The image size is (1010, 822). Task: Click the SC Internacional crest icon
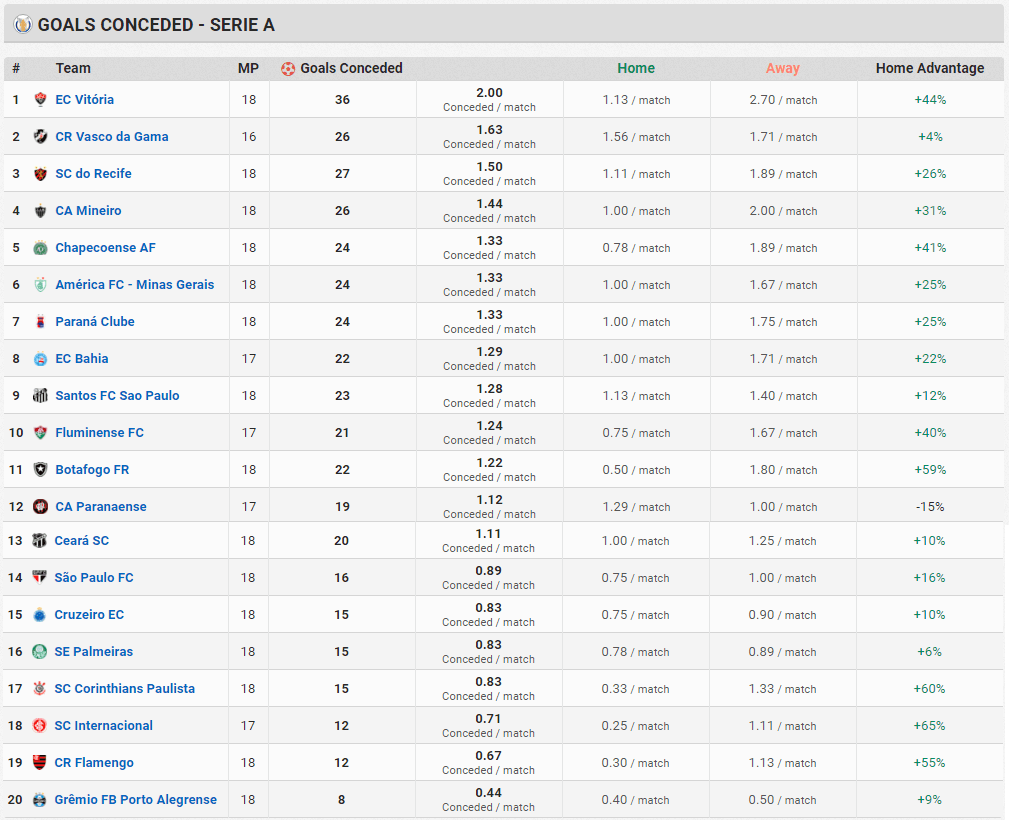[x=39, y=726]
